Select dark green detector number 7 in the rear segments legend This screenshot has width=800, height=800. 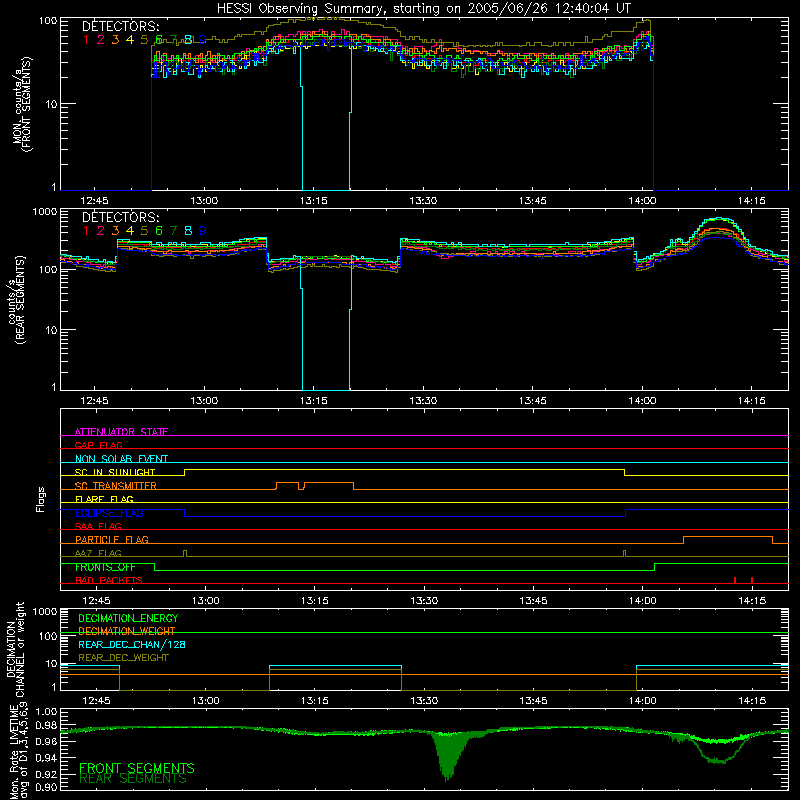tap(173, 231)
